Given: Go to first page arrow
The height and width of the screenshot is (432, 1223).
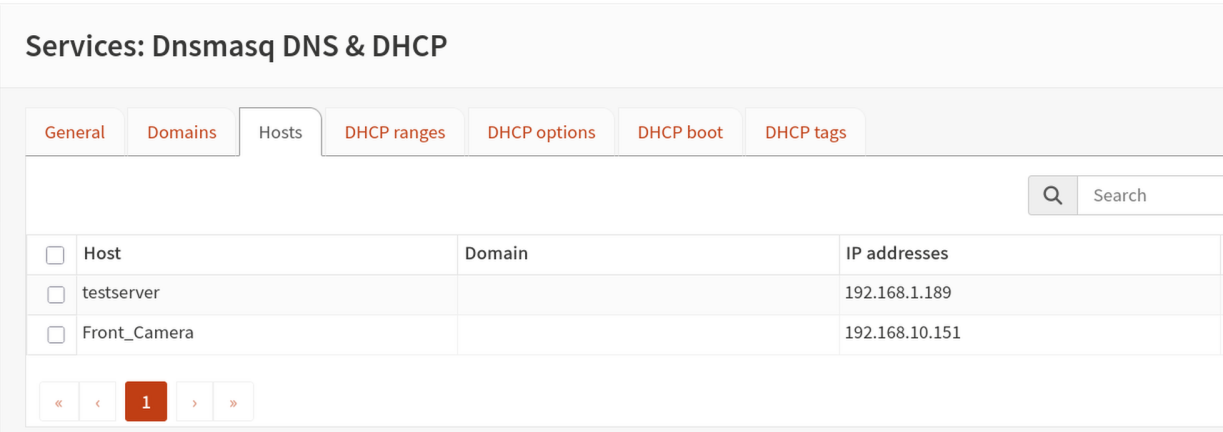Looking at the screenshot, I should point(59,402).
